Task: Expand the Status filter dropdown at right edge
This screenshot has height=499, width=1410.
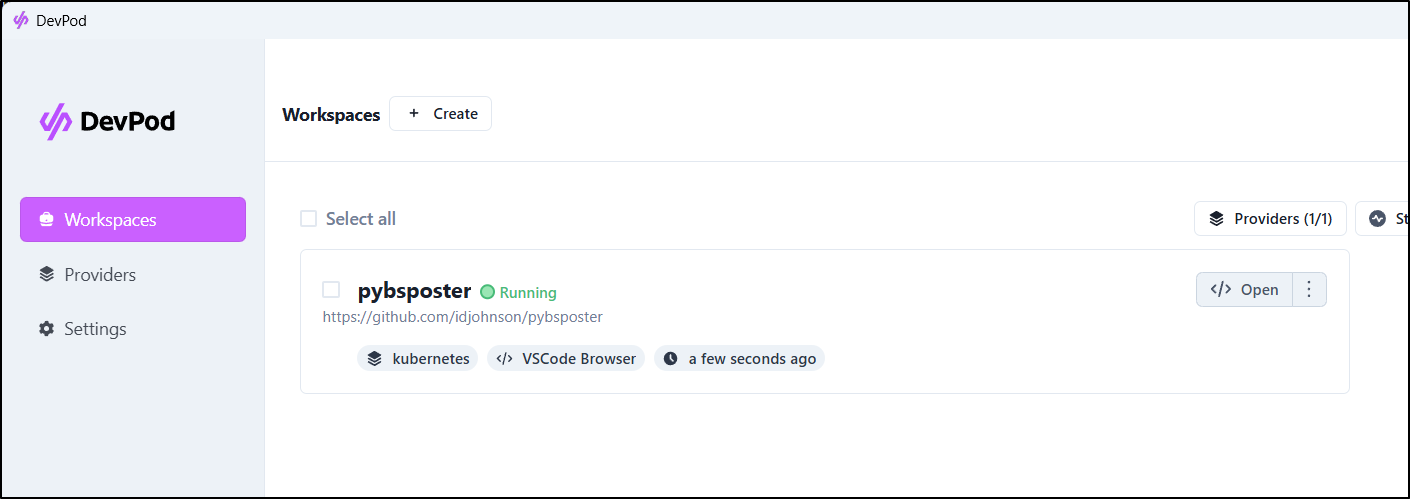Action: (x=1383, y=218)
